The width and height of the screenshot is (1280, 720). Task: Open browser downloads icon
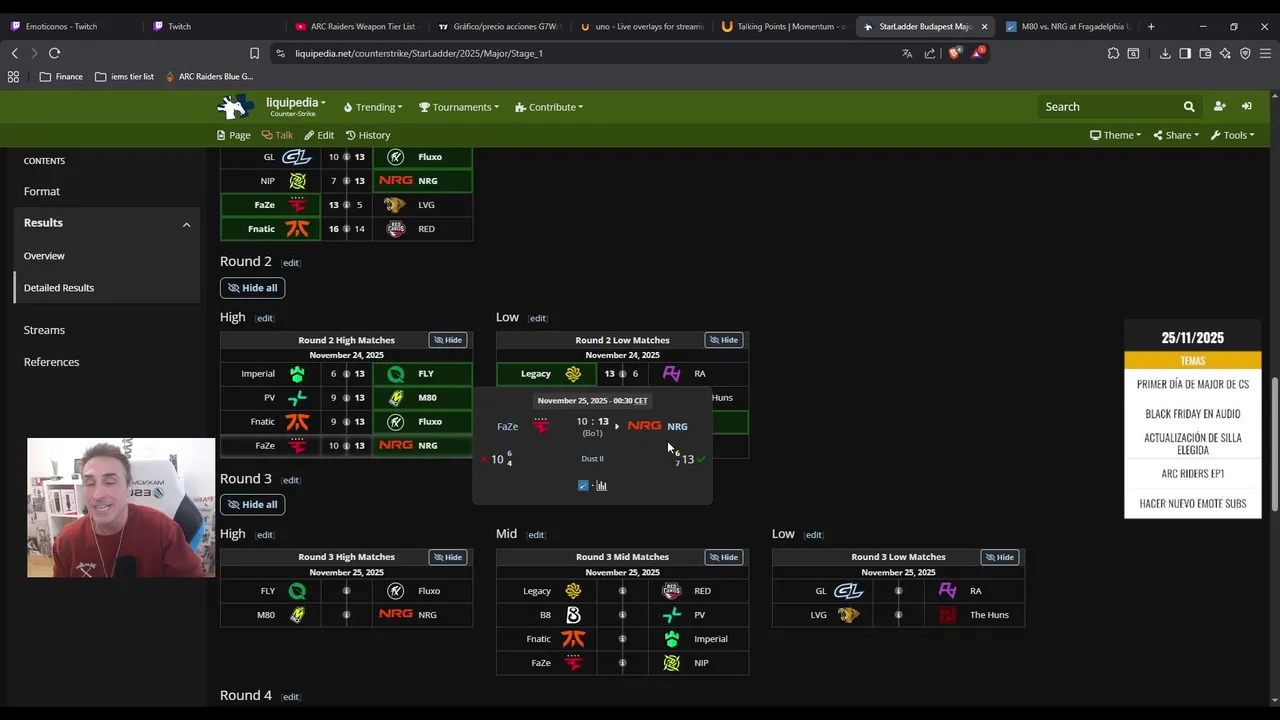click(1165, 53)
